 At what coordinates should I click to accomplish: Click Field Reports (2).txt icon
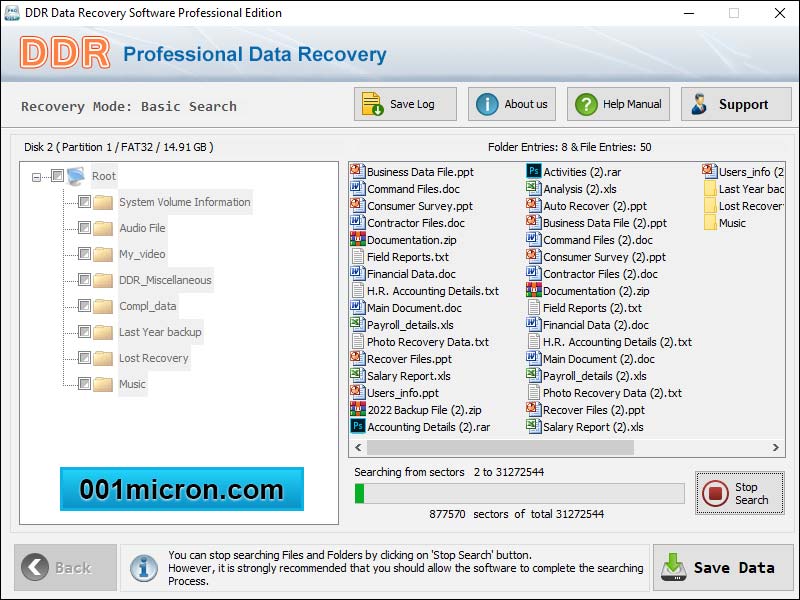(534, 307)
